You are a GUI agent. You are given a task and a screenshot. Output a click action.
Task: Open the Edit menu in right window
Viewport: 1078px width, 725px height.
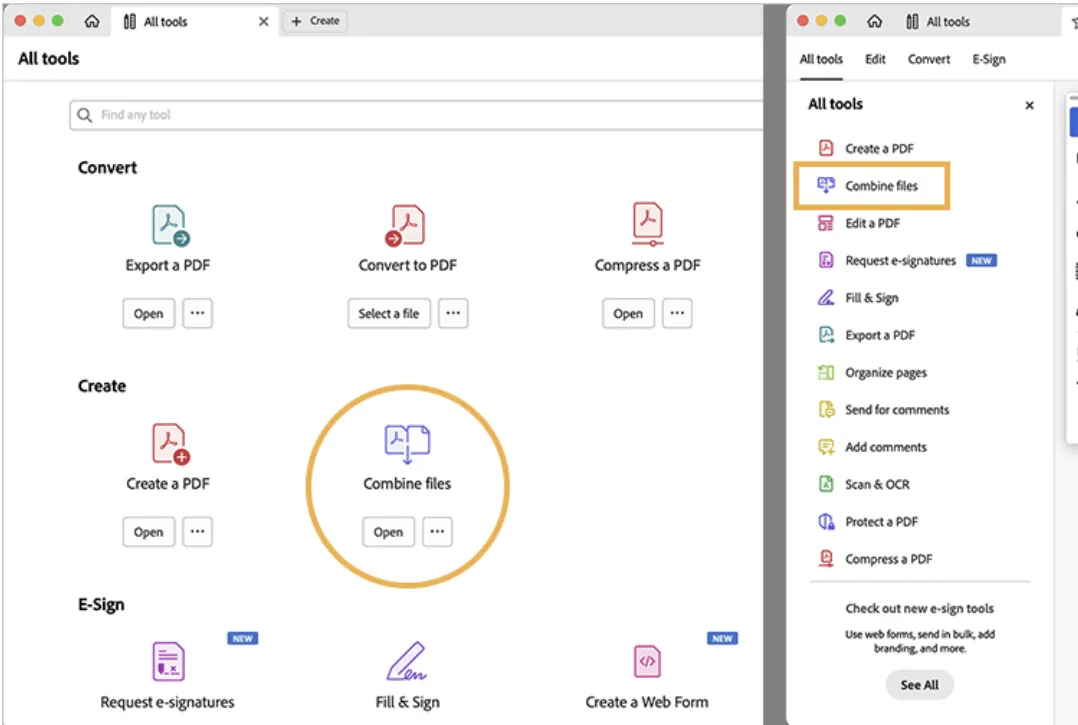point(875,59)
